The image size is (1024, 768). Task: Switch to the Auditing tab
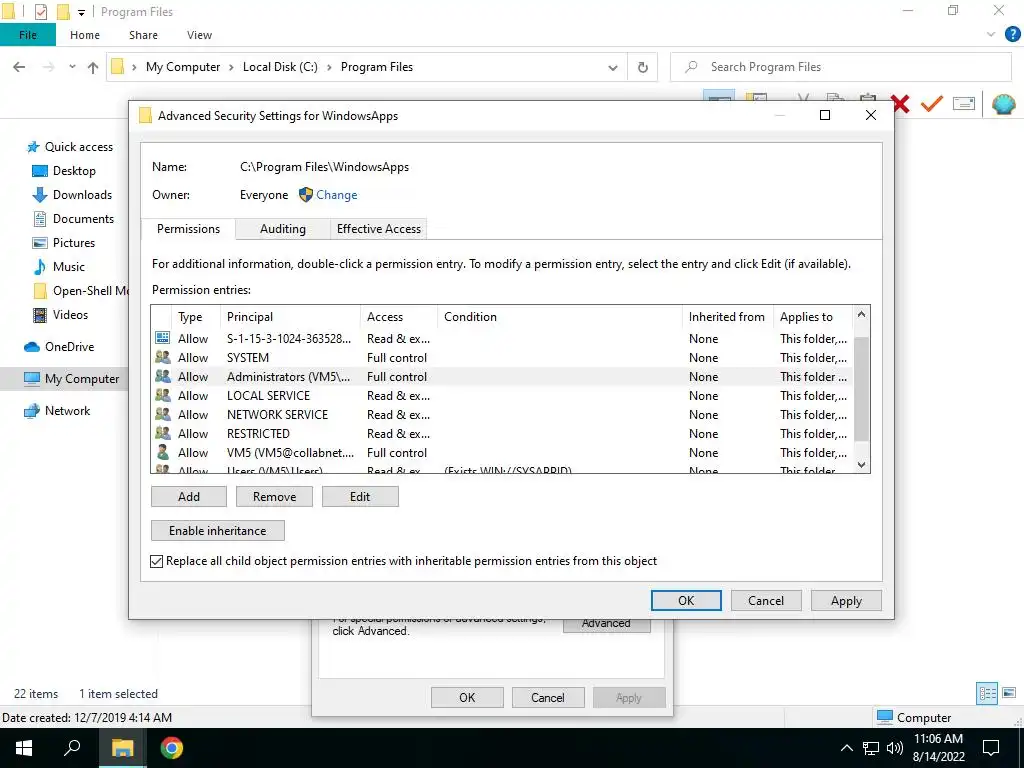(283, 229)
